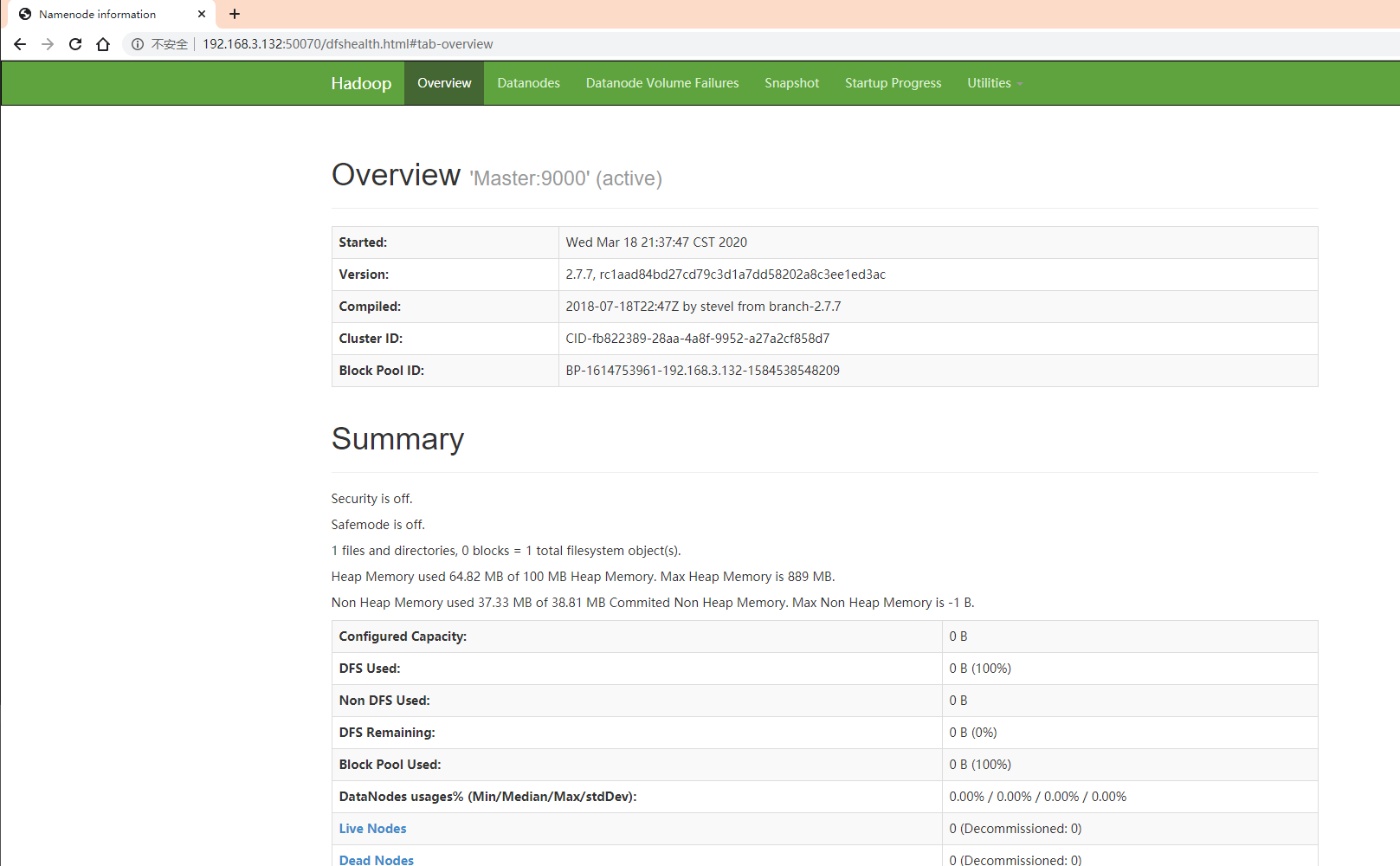Close the Namenode information tab
1400x866 pixels.
tap(202, 14)
